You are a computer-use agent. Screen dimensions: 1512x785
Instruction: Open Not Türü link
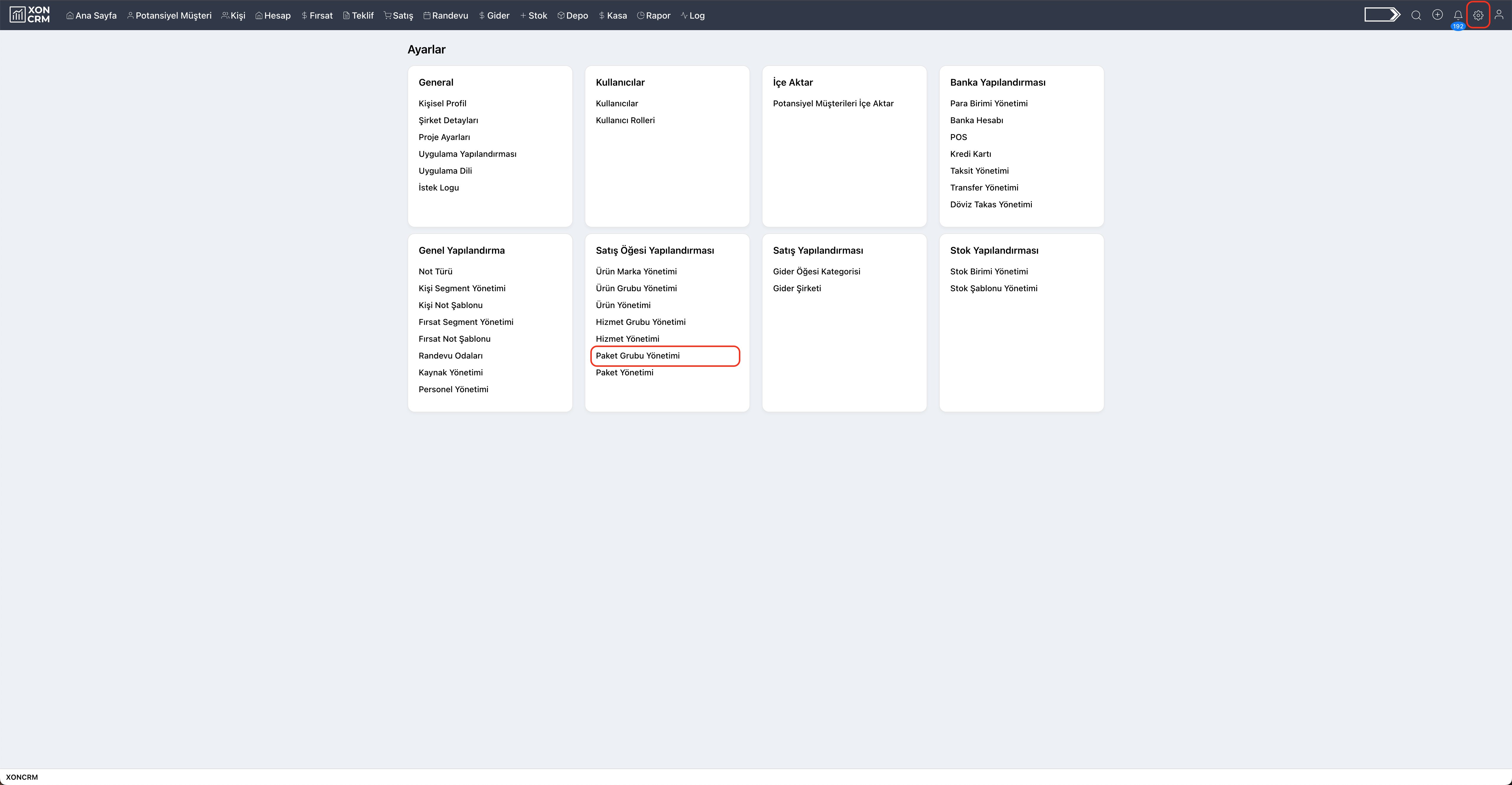pos(436,272)
